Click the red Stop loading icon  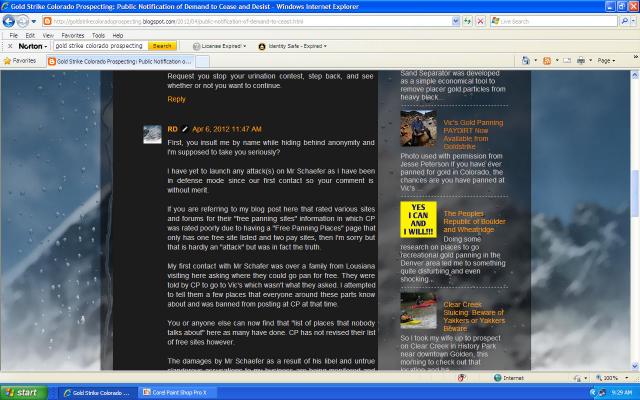(x=480, y=21)
